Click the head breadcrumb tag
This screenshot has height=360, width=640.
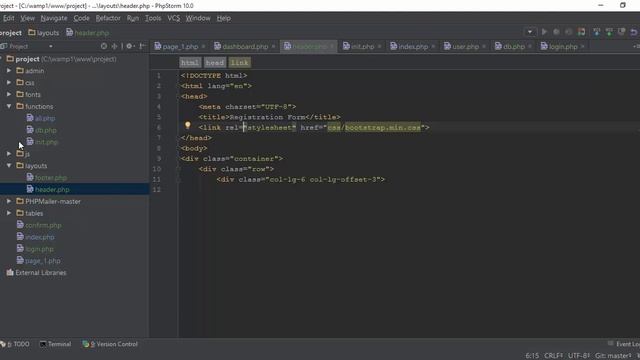pos(215,62)
